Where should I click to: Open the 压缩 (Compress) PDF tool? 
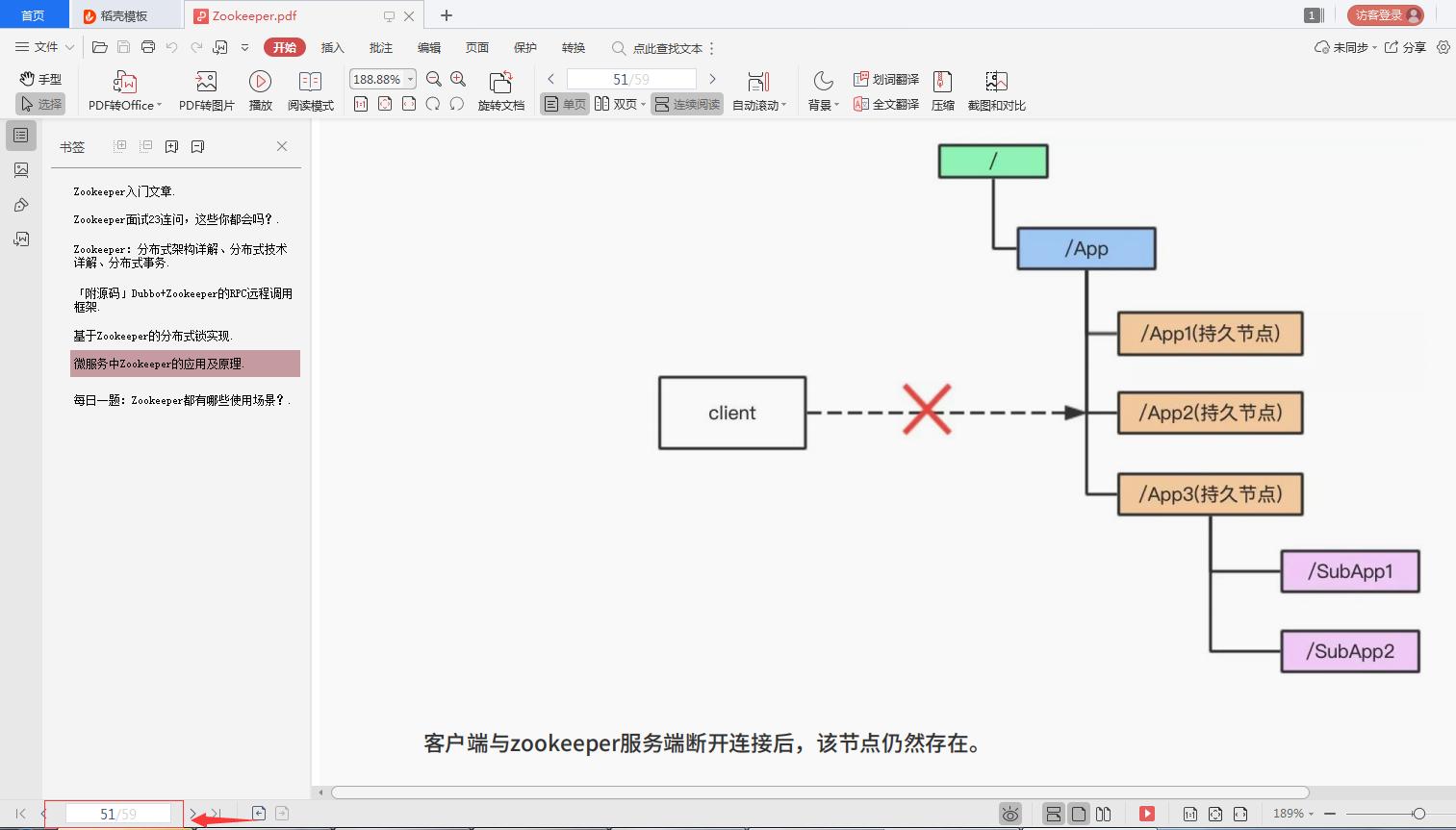click(942, 89)
